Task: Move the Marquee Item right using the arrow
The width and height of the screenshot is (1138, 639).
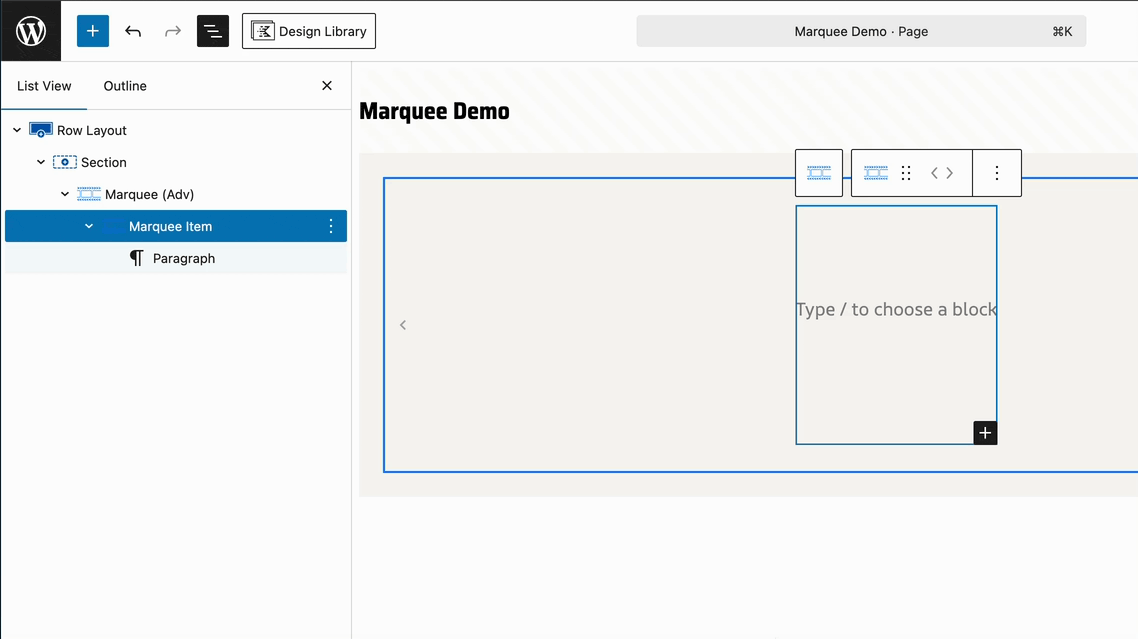Action: [x=949, y=172]
